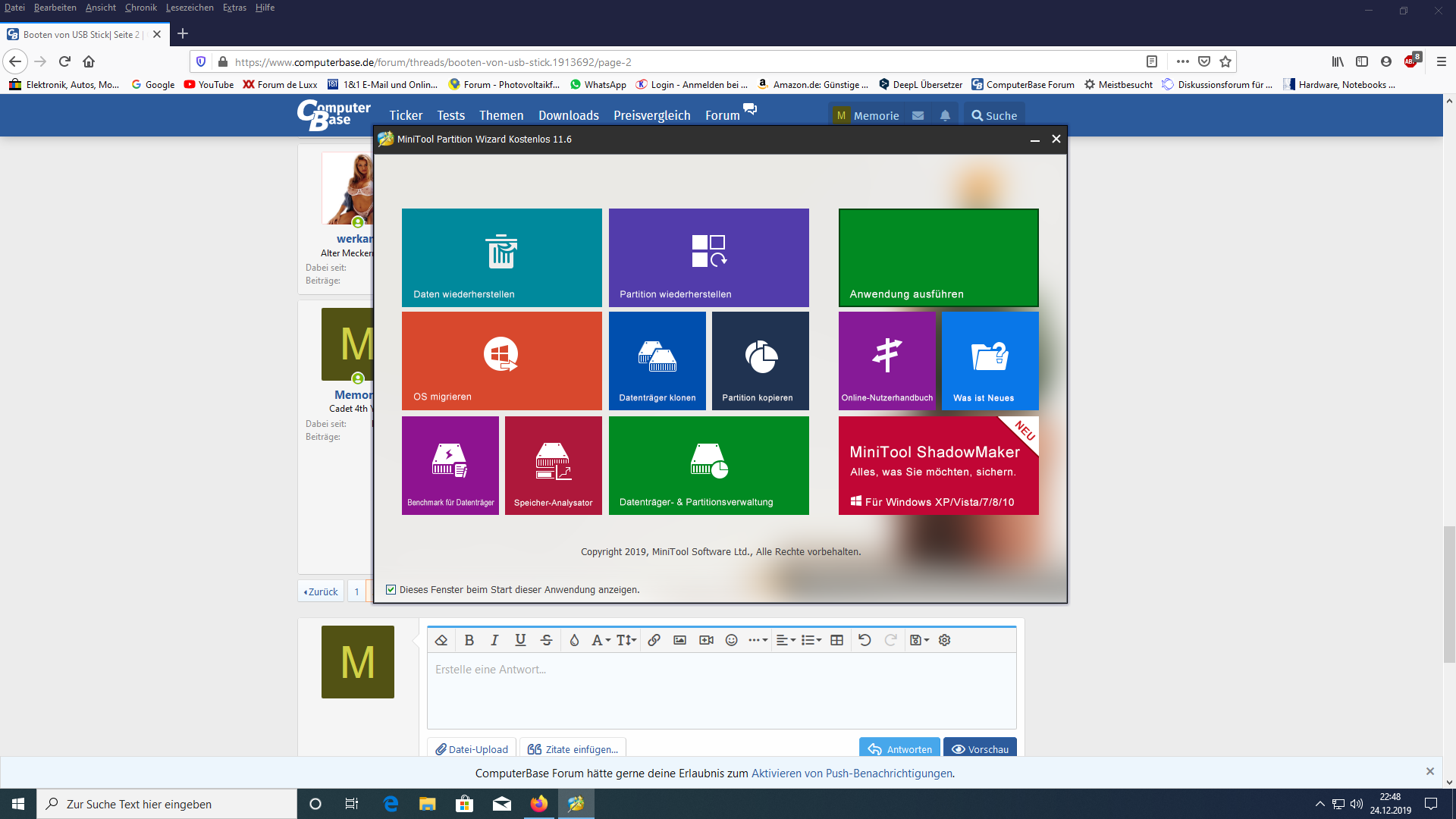Open Benchmark für Datenträger tile

(450, 465)
